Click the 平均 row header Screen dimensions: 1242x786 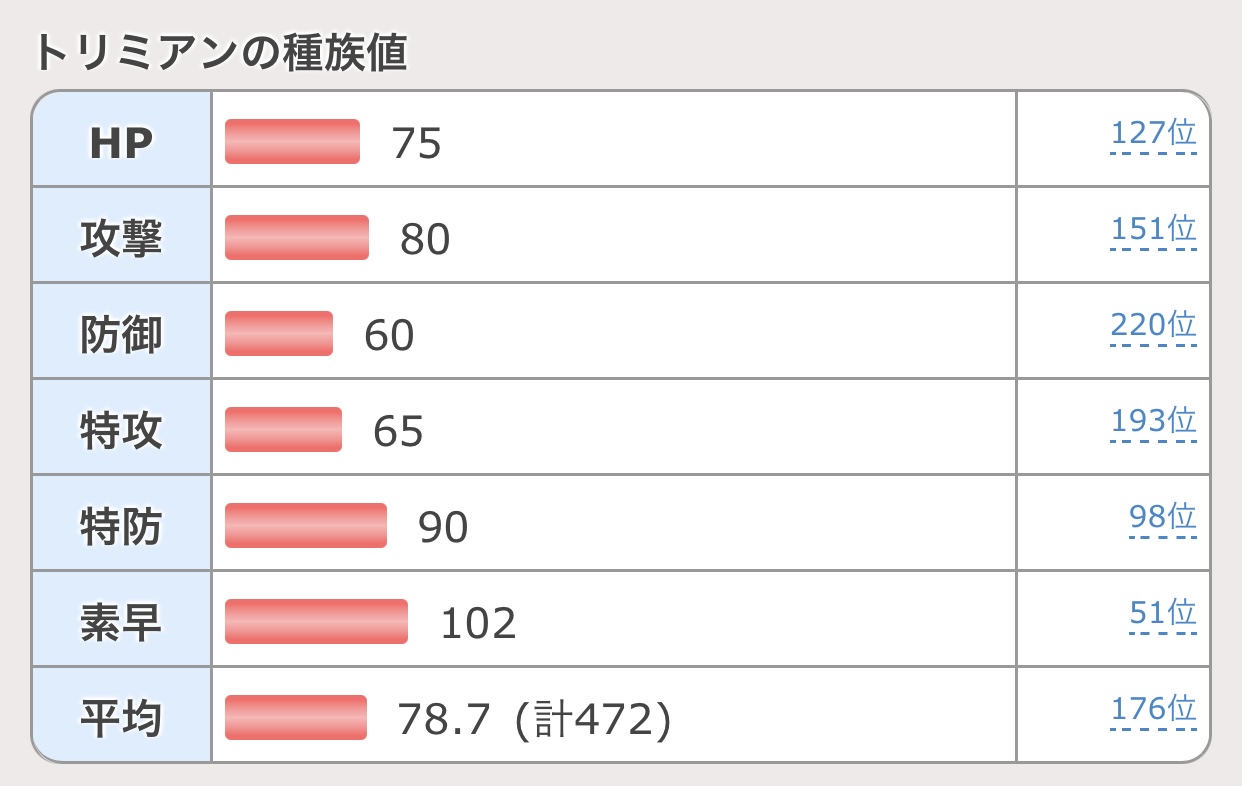(121, 718)
